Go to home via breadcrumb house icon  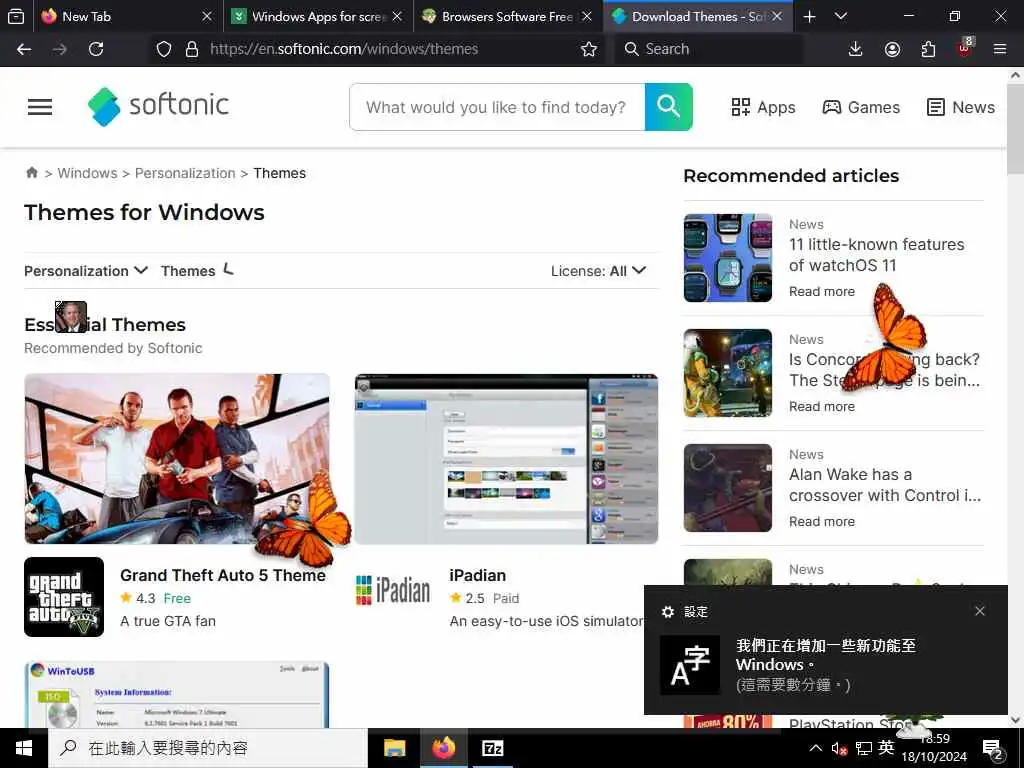tap(31, 172)
